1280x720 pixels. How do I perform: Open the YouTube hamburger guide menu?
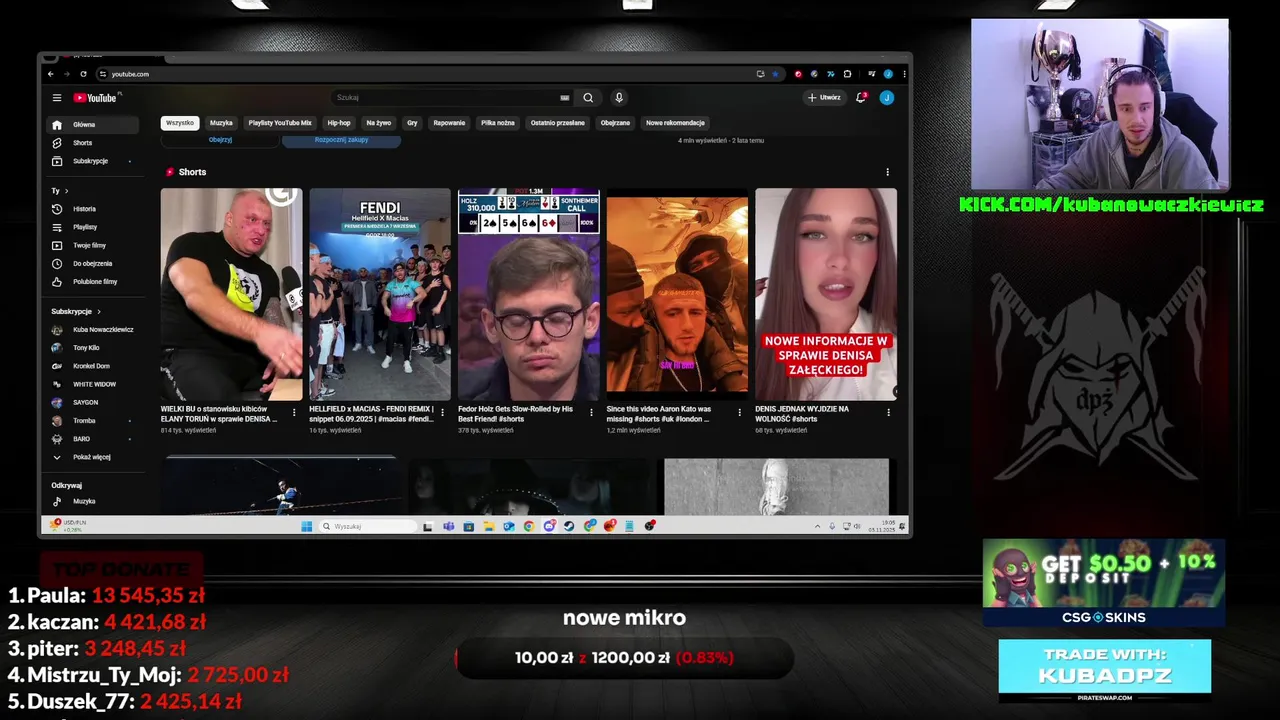(x=57, y=98)
